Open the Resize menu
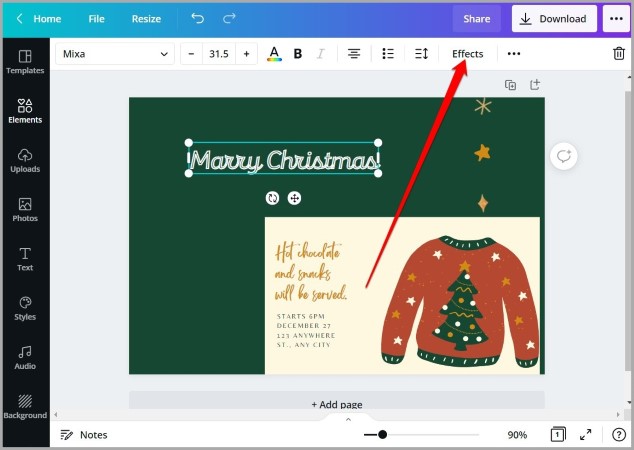This screenshot has height=450, width=634. pos(146,19)
